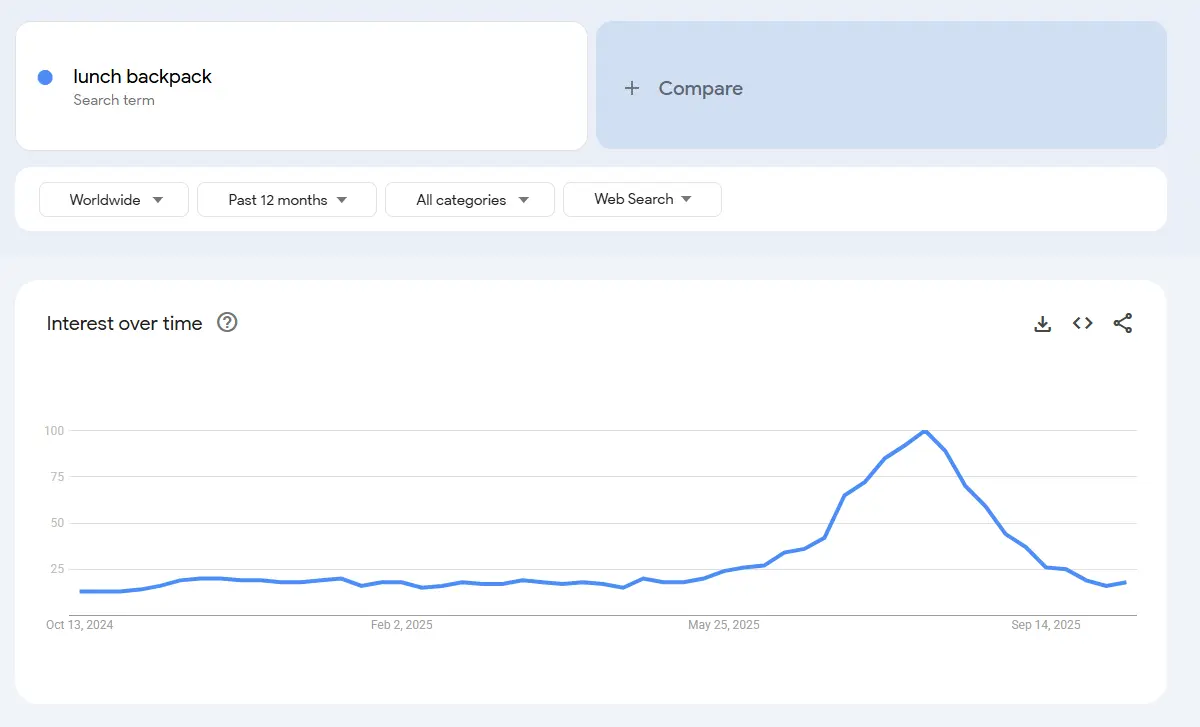
Task: Open the embed code for the chart
Action: coord(1082,323)
